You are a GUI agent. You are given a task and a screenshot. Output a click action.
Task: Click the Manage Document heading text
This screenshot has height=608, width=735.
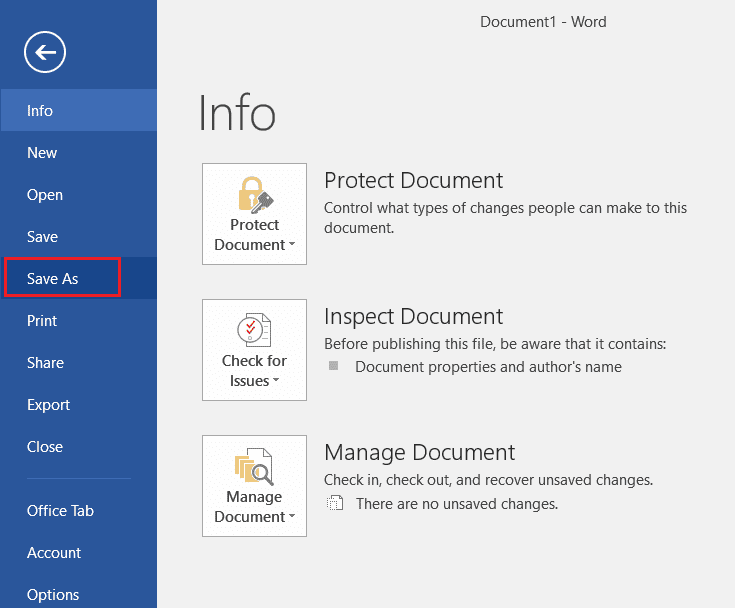tap(420, 453)
